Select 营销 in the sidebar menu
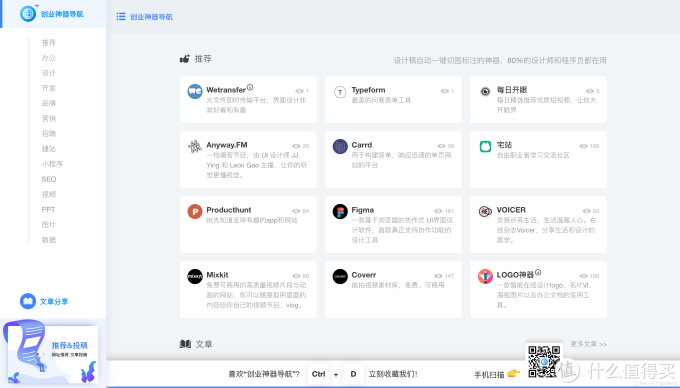Viewport: 680px width, 388px height. [x=49, y=118]
